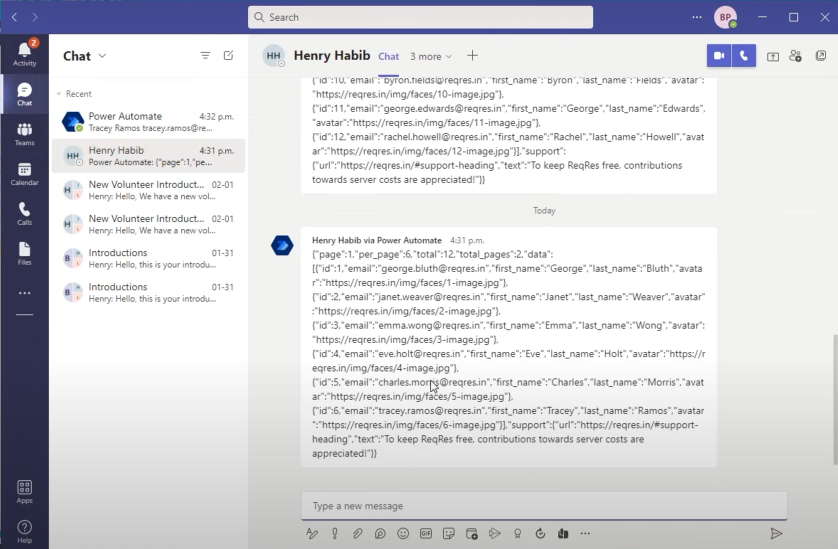Screen dimensions: 838x549
Task: Show more apps via sidebar ellipsis
Action: pos(25,293)
